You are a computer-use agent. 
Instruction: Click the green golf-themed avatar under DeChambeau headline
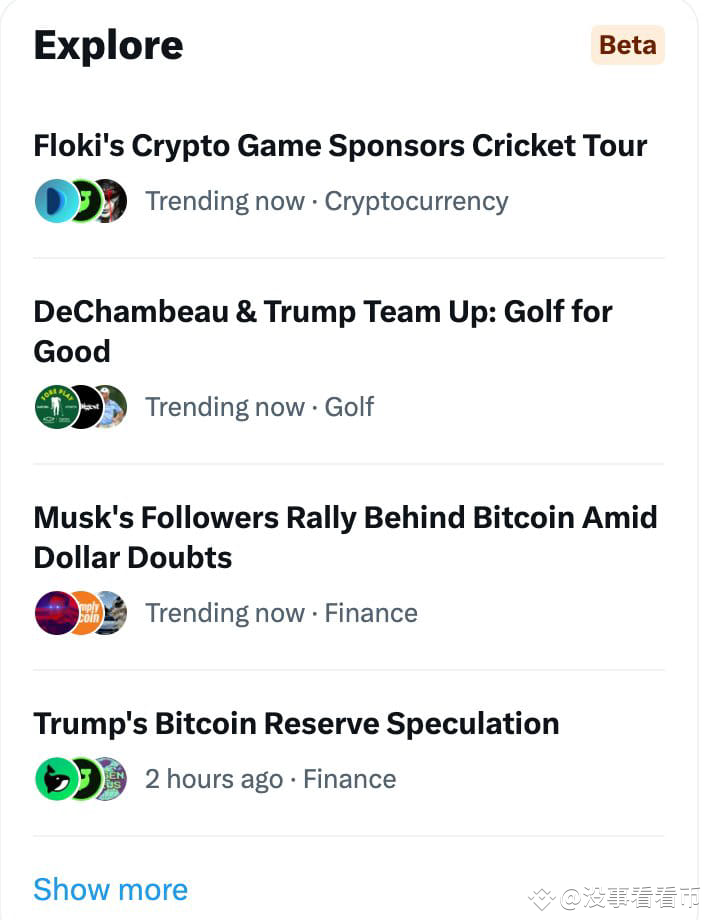[57, 406]
